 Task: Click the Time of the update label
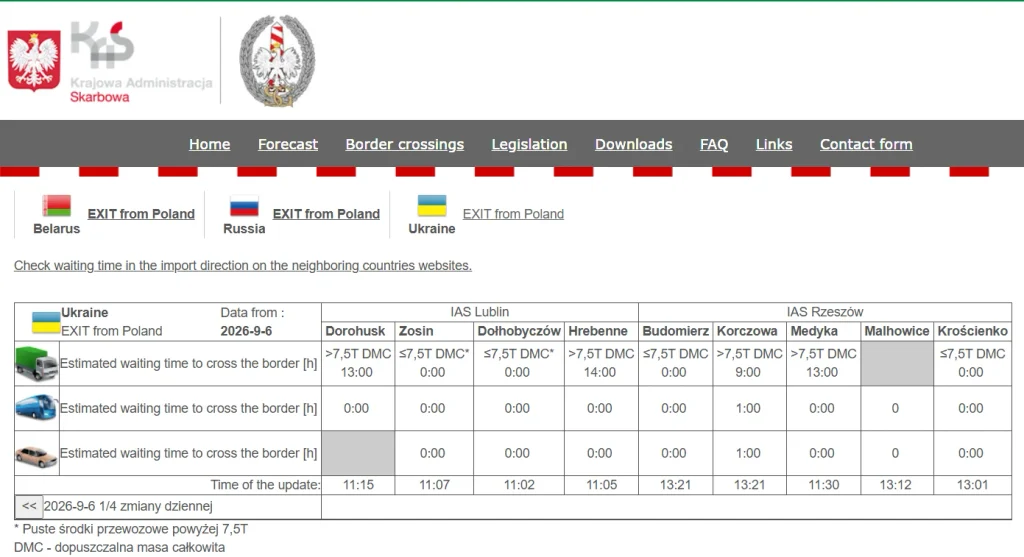[265, 485]
